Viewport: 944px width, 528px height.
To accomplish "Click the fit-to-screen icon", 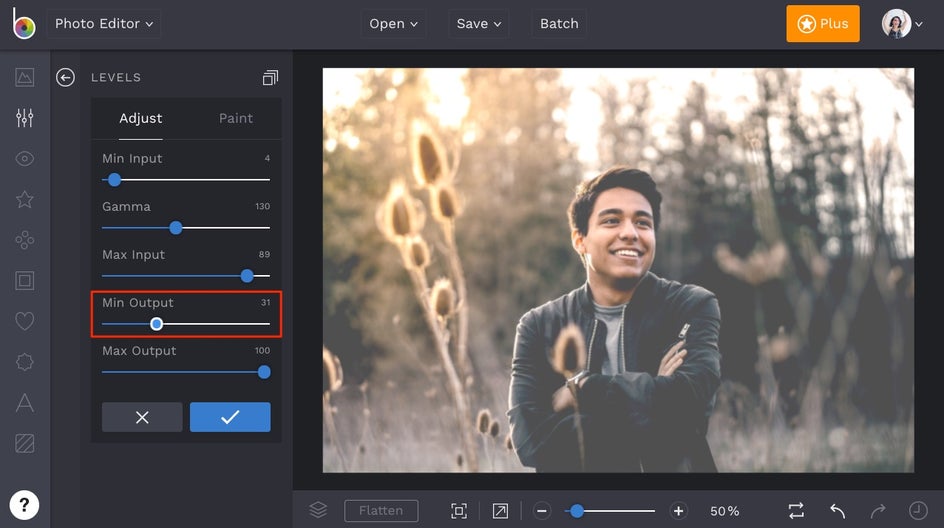I will point(459,511).
